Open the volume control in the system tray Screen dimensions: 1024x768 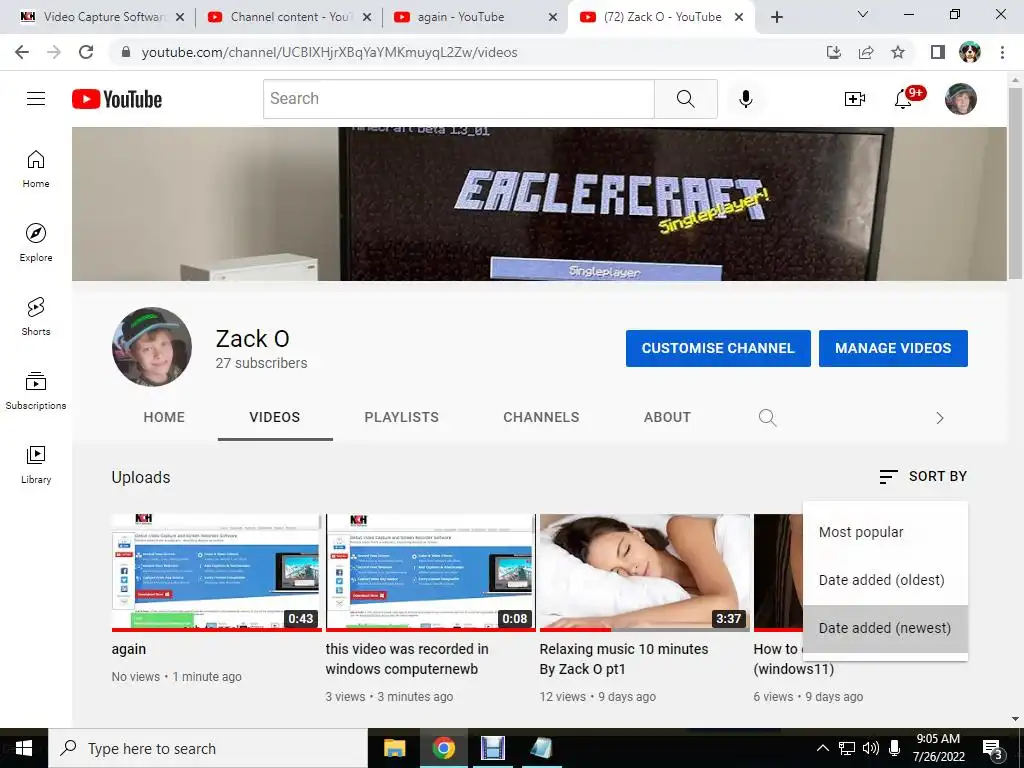point(871,748)
